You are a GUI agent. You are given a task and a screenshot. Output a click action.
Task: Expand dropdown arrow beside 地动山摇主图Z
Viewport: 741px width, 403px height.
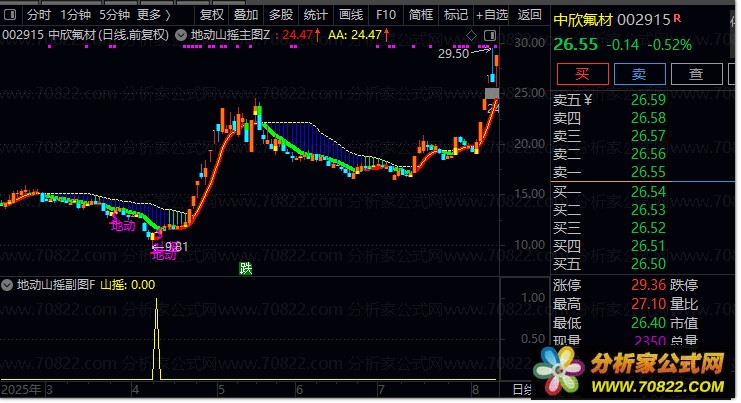tap(181, 35)
